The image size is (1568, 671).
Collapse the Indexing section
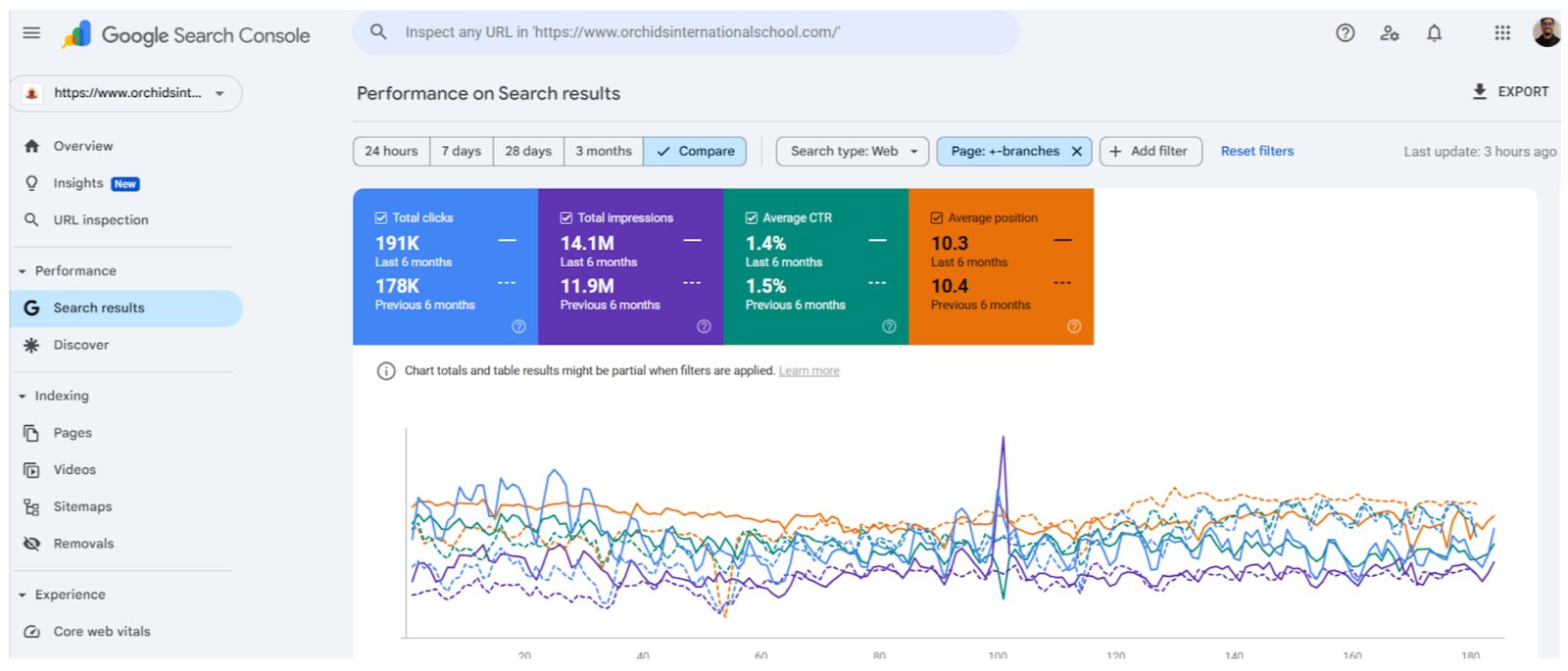click(x=23, y=396)
